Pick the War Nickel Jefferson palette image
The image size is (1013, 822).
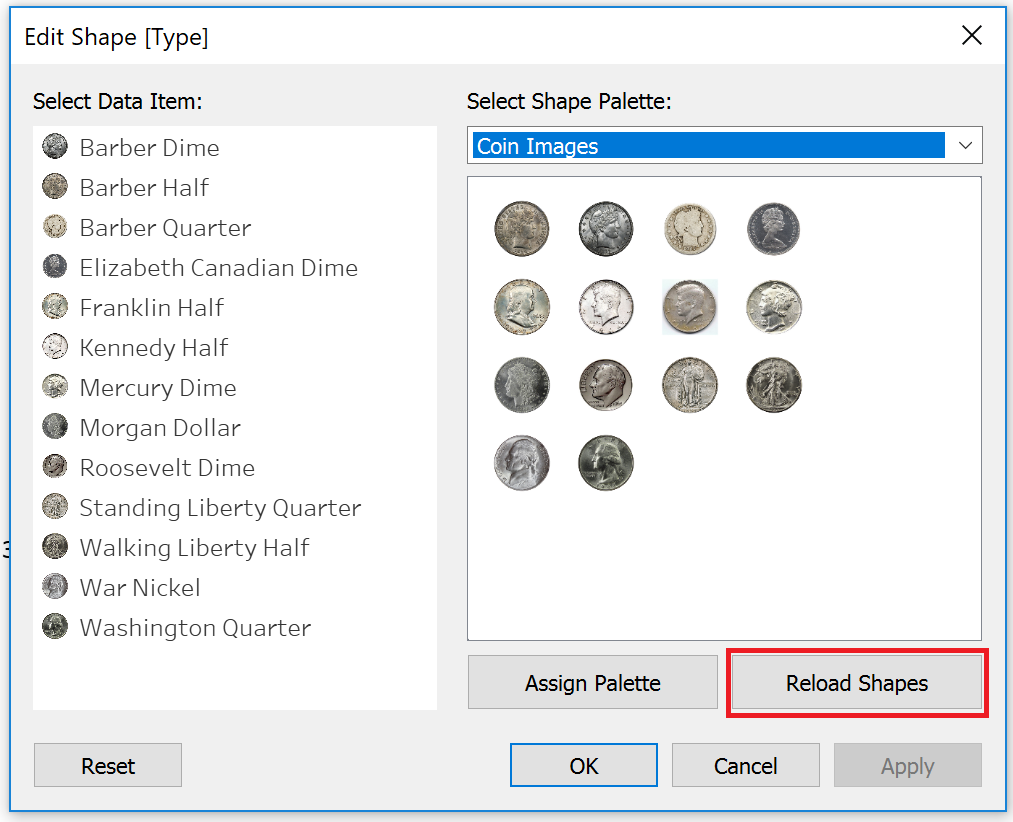(521, 463)
